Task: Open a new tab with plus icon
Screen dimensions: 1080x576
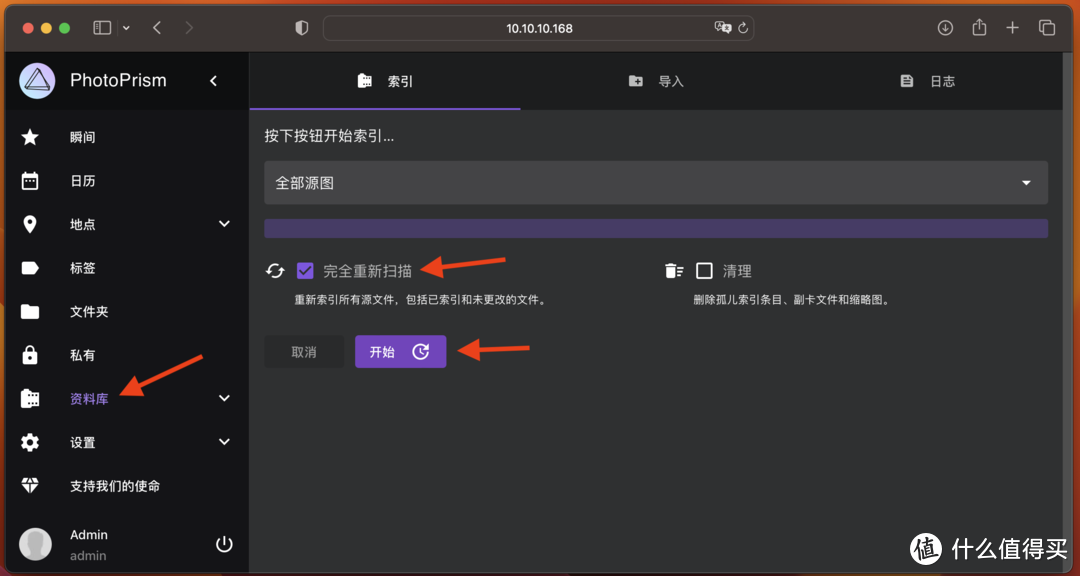Action: (x=1012, y=28)
